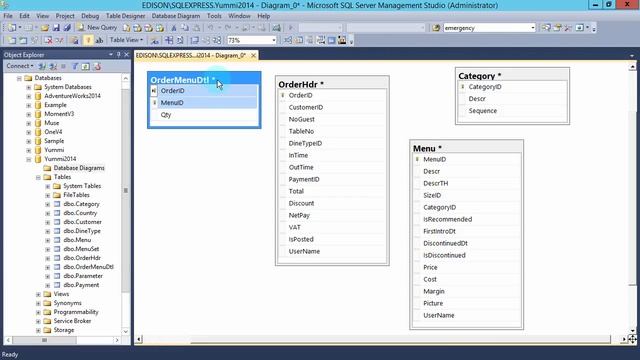
Task: Close the Diagram_0* tab
Action: (253, 55)
